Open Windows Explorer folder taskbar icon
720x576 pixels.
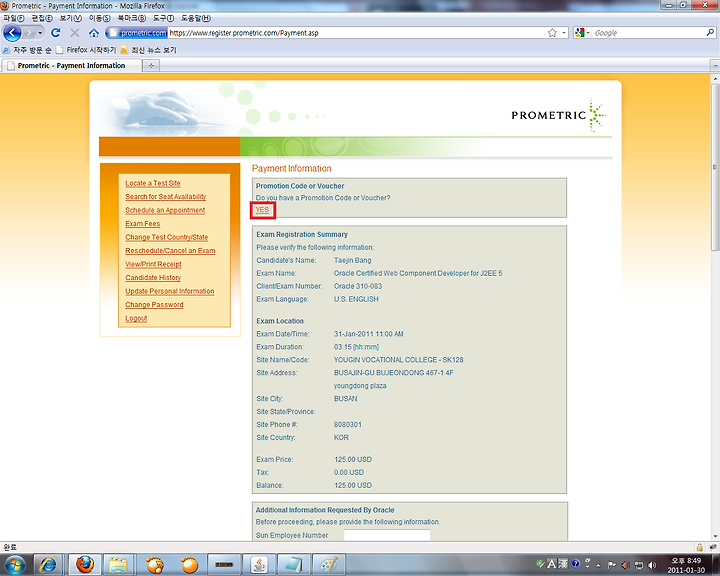point(118,565)
